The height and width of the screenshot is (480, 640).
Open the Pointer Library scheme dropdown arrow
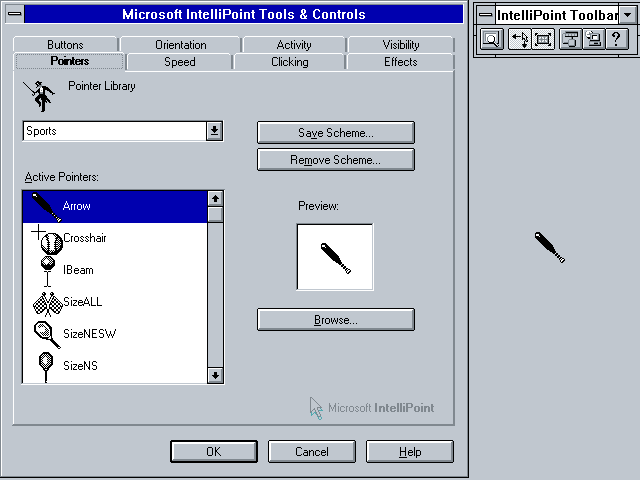(214, 131)
